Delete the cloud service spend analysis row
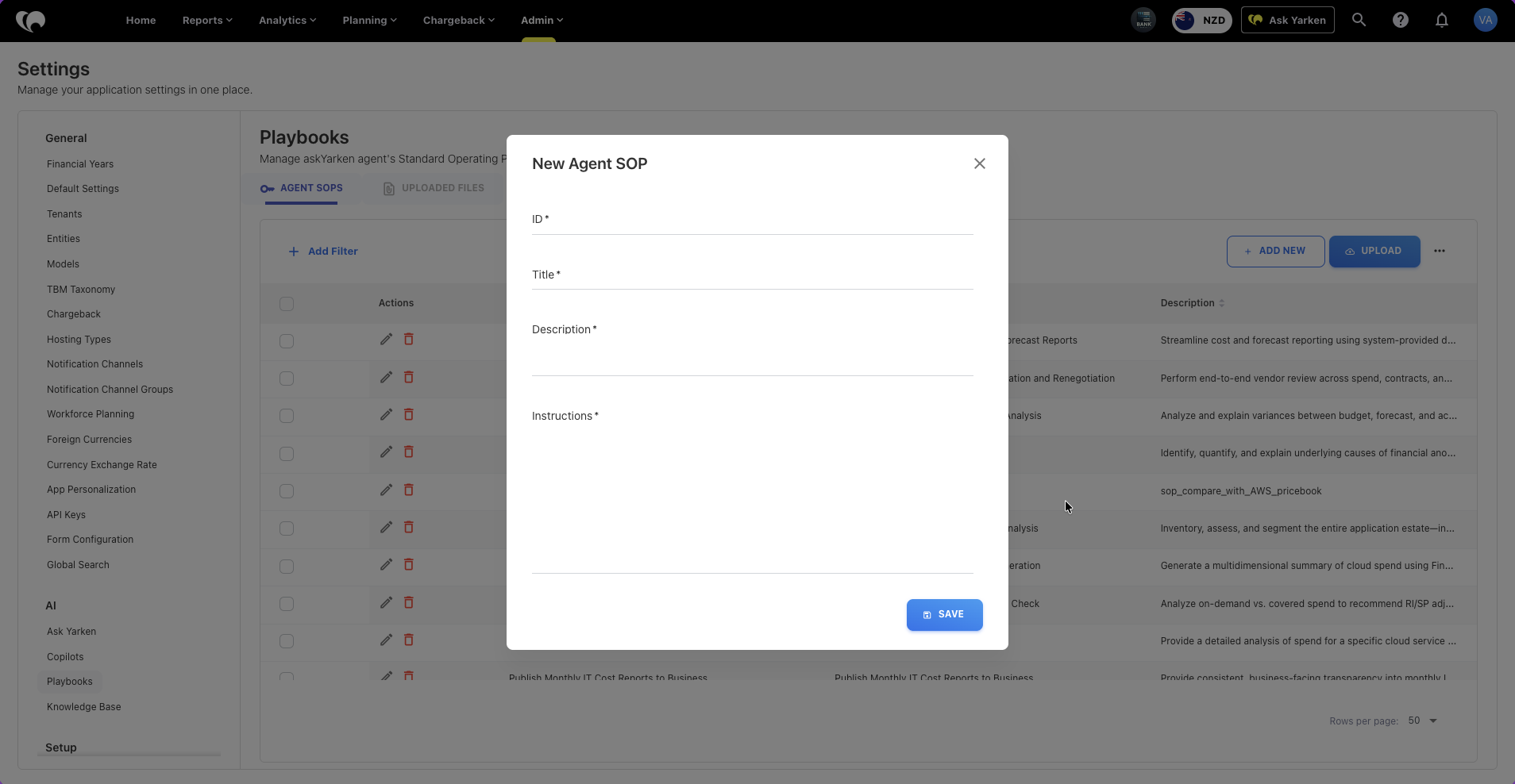This screenshot has height=784, width=1515. [x=409, y=640]
